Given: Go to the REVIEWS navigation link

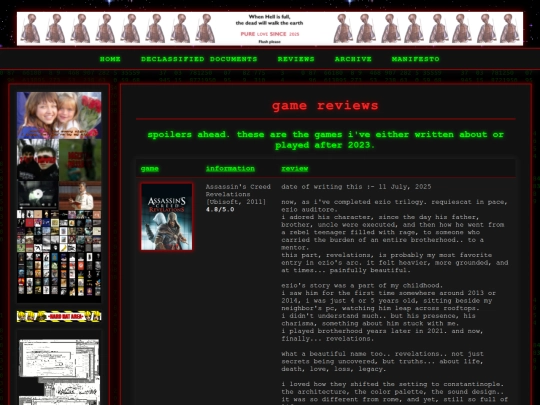Looking at the screenshot, I should click(296, 59).
